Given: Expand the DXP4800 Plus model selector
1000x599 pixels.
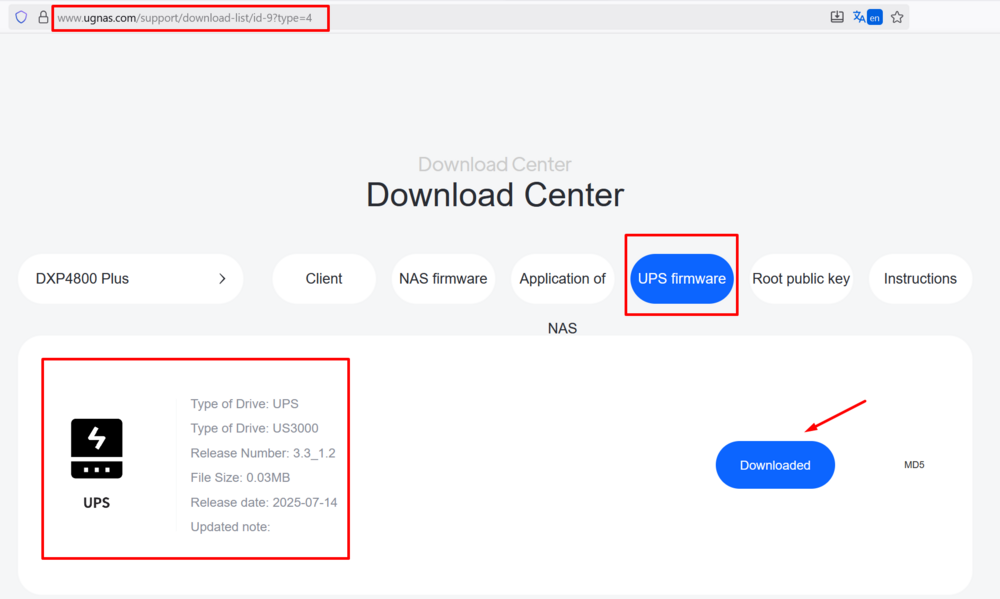Looking at the screenshot, I should coord(131,279).
